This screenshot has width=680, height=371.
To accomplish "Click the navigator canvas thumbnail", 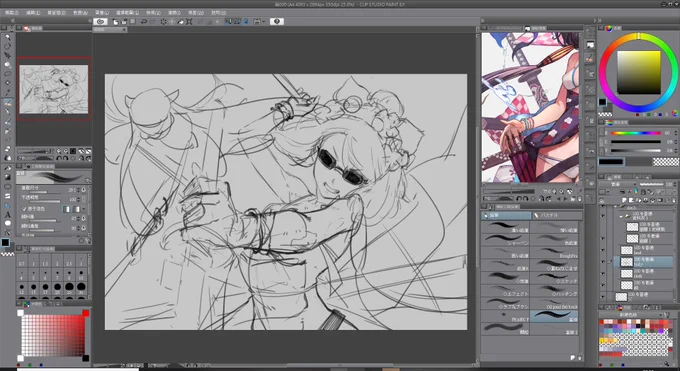I will (54, 89).
